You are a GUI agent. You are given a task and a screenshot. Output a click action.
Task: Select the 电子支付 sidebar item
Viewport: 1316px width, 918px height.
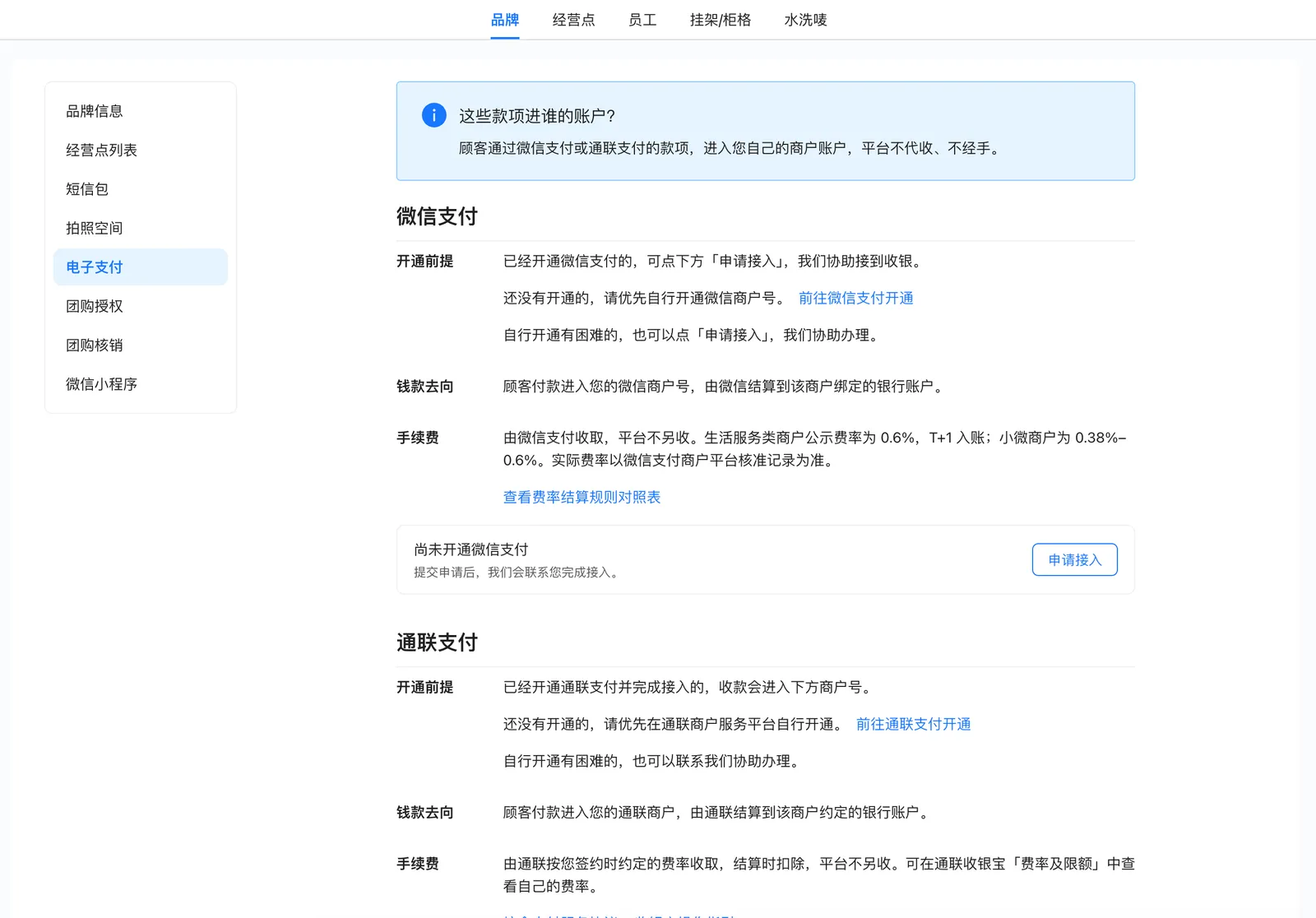tap(141, 267)
